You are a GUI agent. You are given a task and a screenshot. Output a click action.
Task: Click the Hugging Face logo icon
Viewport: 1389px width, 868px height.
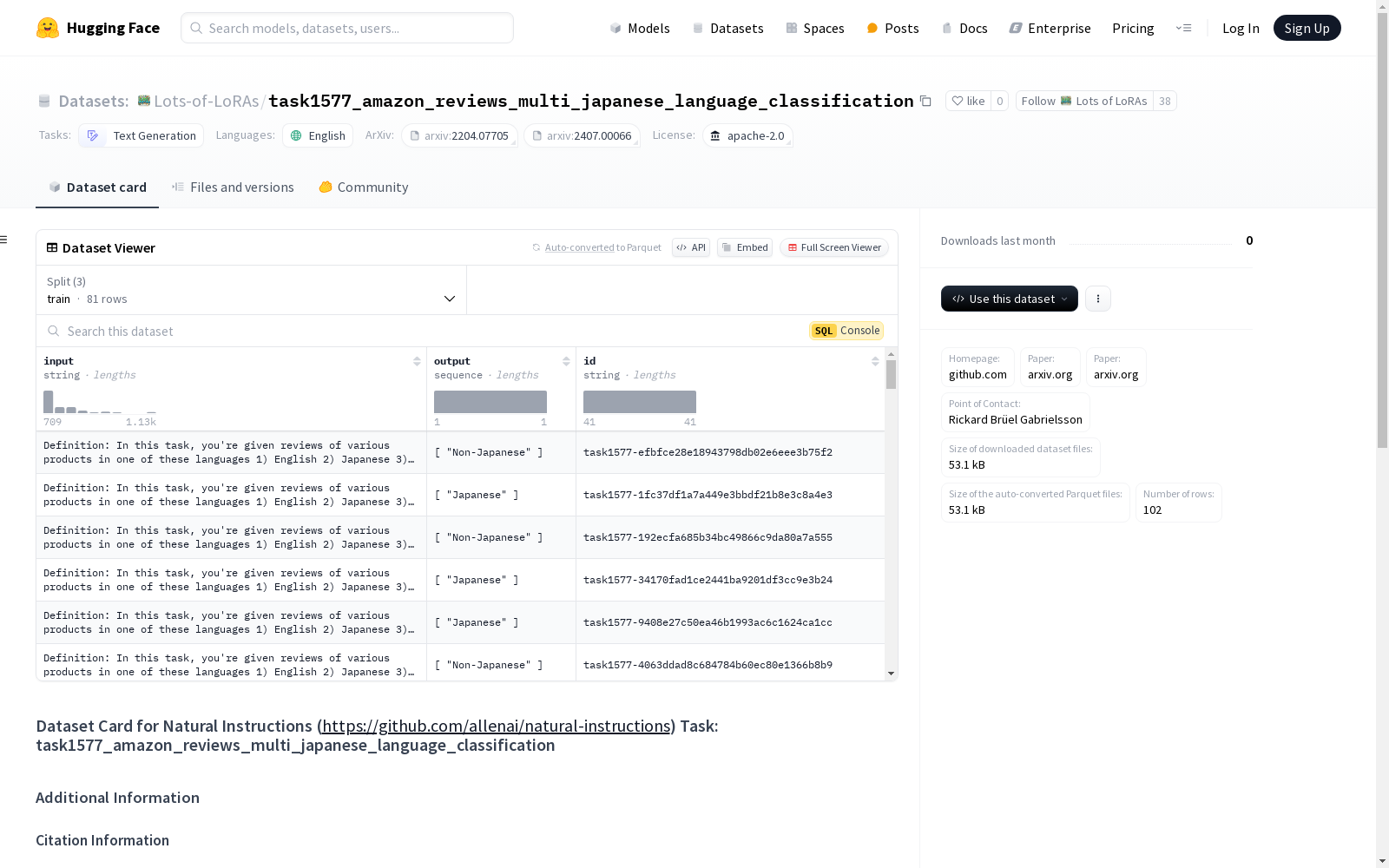click(x=48, y=28)
